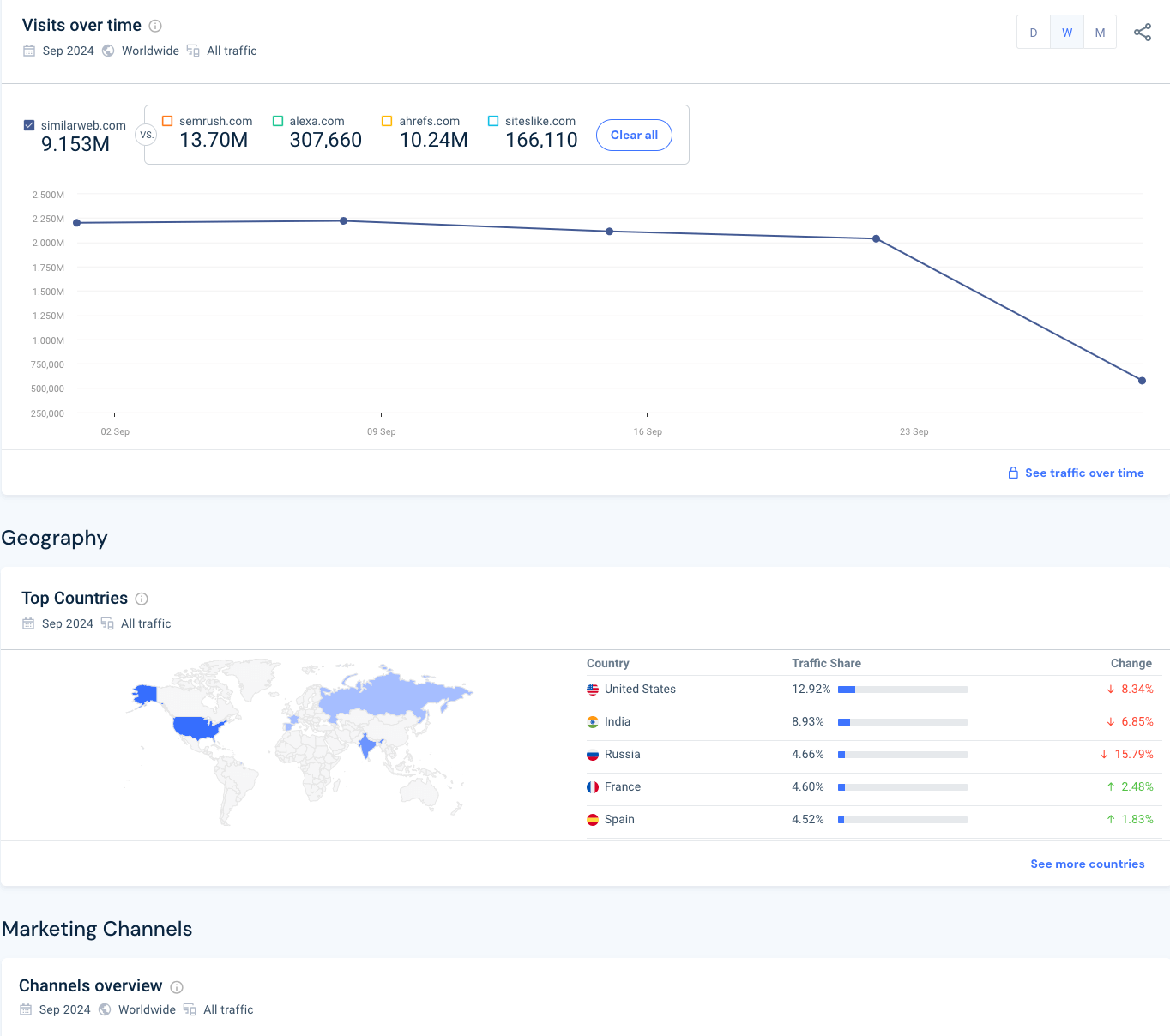Click United States on the world map
The image size is (1170, 1036).
[x=197, y=728]
